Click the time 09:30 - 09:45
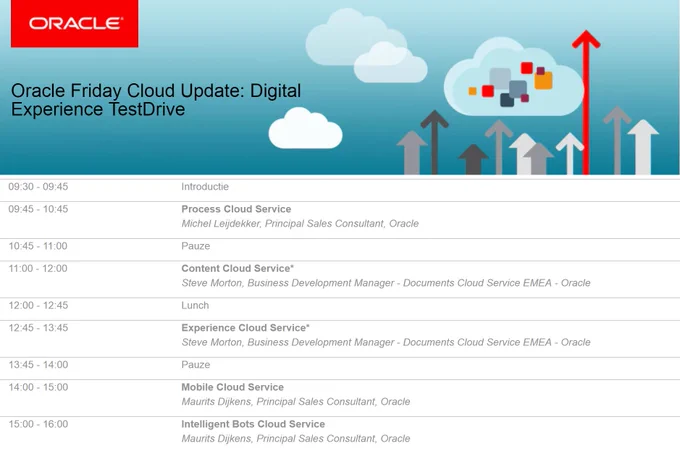680x451 pixels. click(x=38, y=186)
